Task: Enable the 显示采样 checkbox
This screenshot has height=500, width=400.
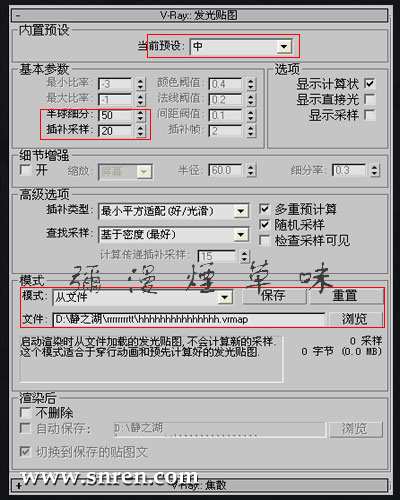Action: [x=370, y=115]
